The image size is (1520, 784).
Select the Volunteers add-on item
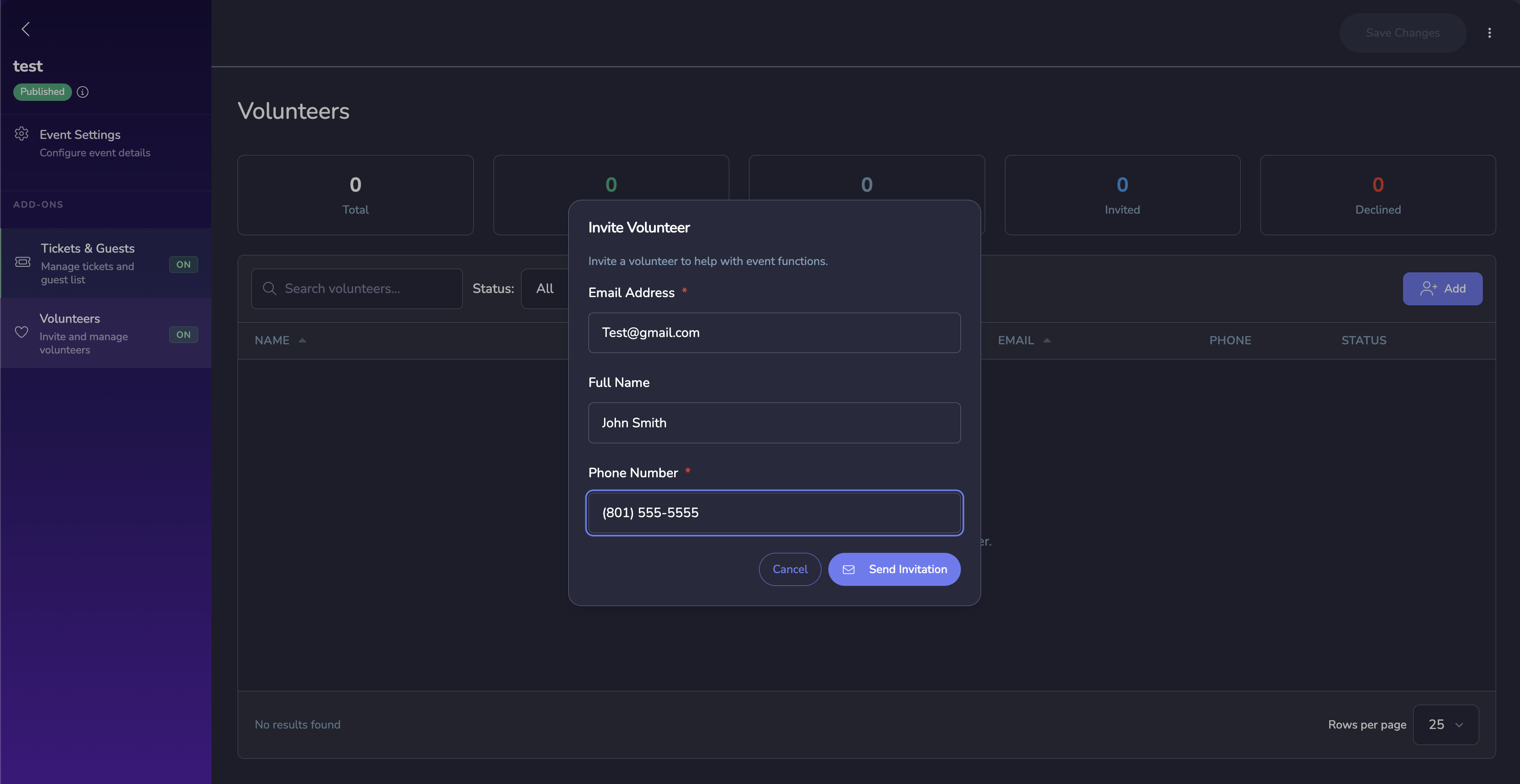click(70, 319)
